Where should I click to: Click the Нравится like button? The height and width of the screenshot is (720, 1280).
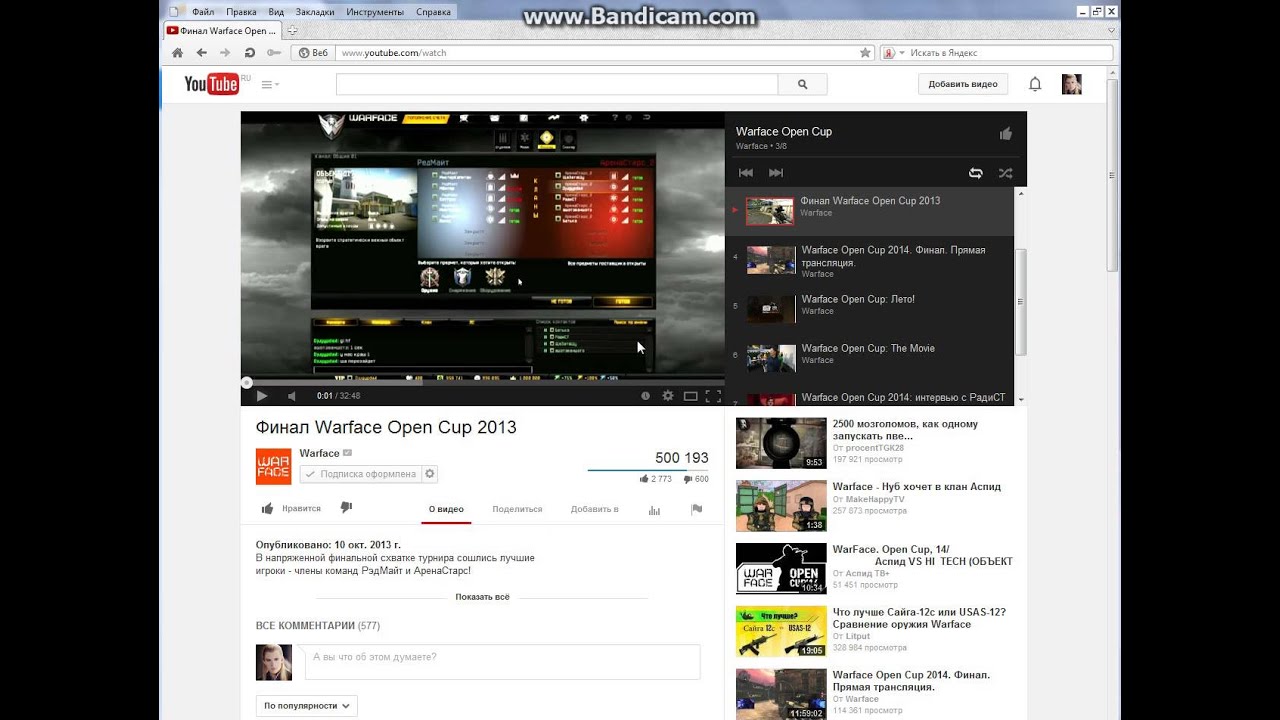coord(291,509)
